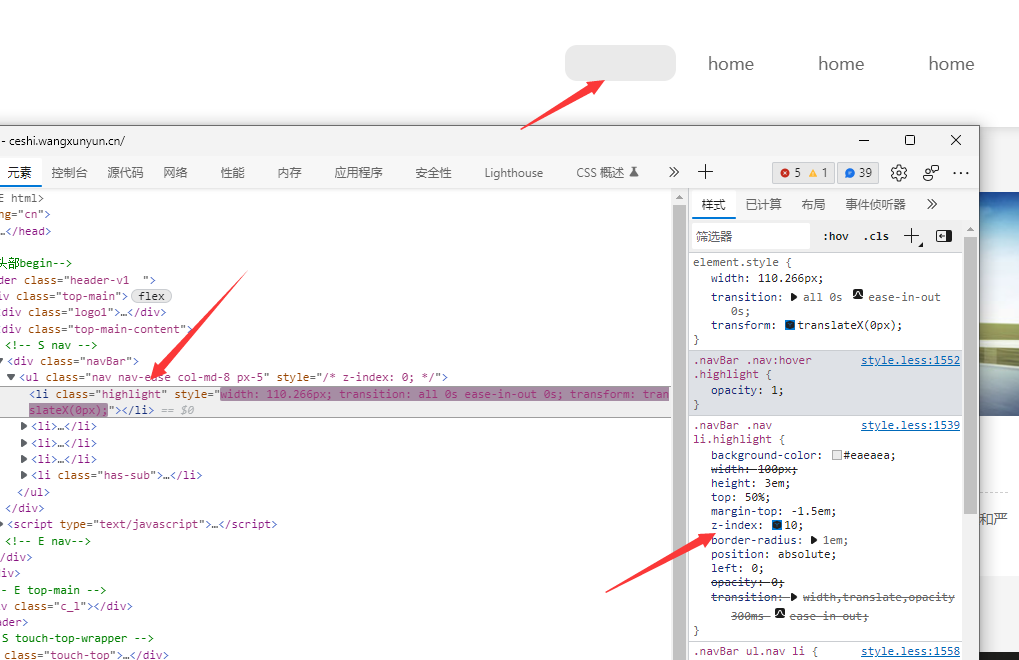The width and height of the screenshot is (1019, 660).
Task: Open style.less:1539 source link
Action: [910, 425]
